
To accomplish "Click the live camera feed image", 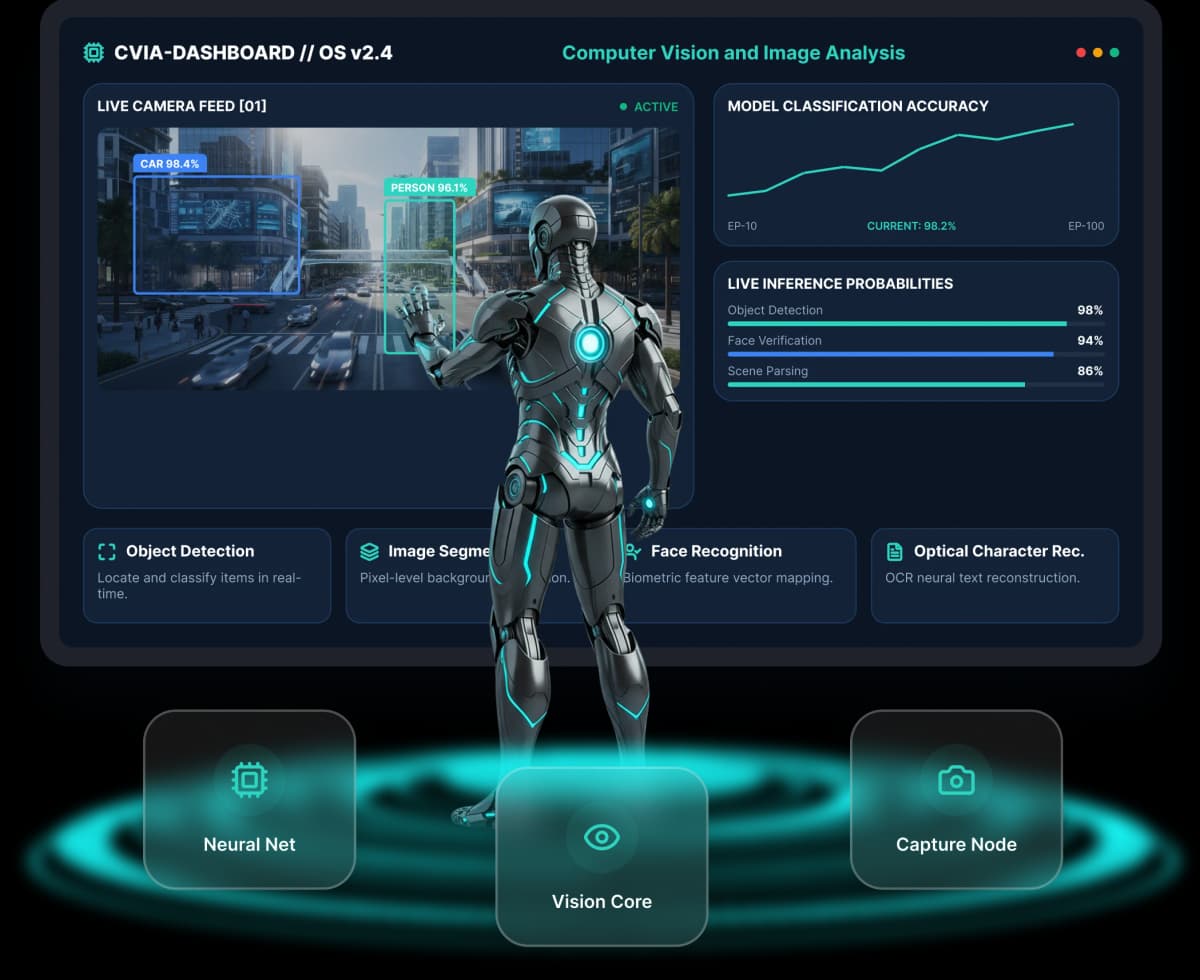I will click(388, 258).
